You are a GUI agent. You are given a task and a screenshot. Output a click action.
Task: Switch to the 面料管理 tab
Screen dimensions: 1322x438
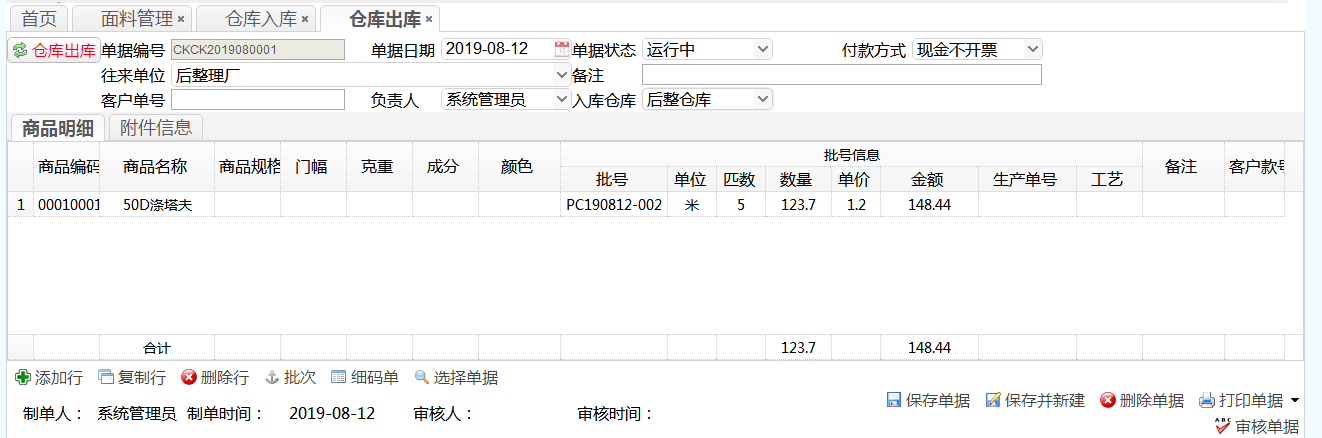(x=130, y=19)
